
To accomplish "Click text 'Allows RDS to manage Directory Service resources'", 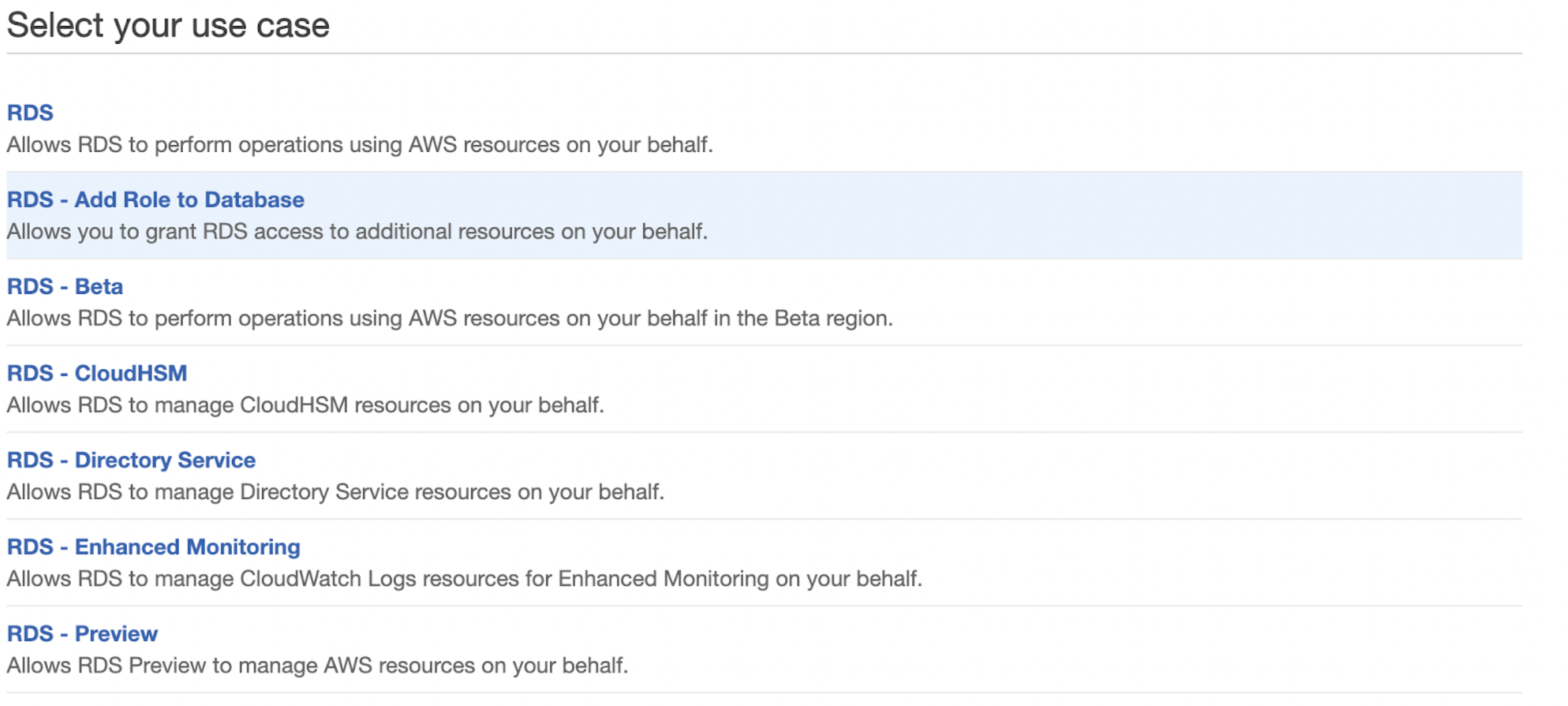I will tap(258, 492).
